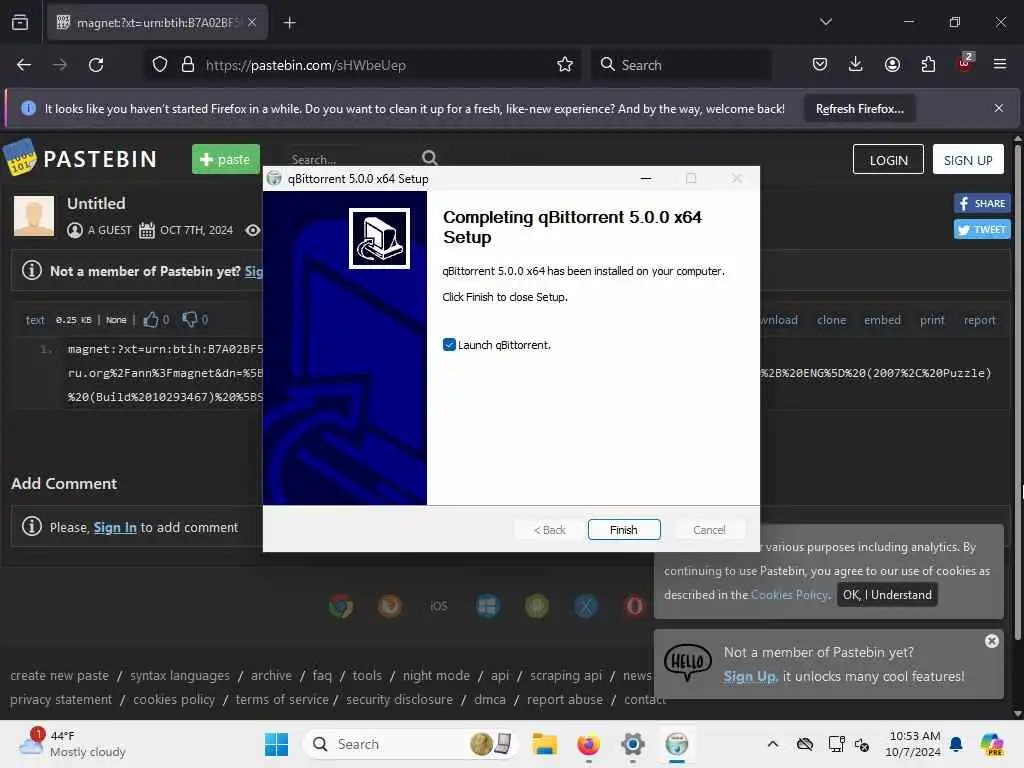Image resolution: width=1024 pixels, height=768 pixels.
Task: Click the thumbs down dislike icon
Action: coord(189,319)
